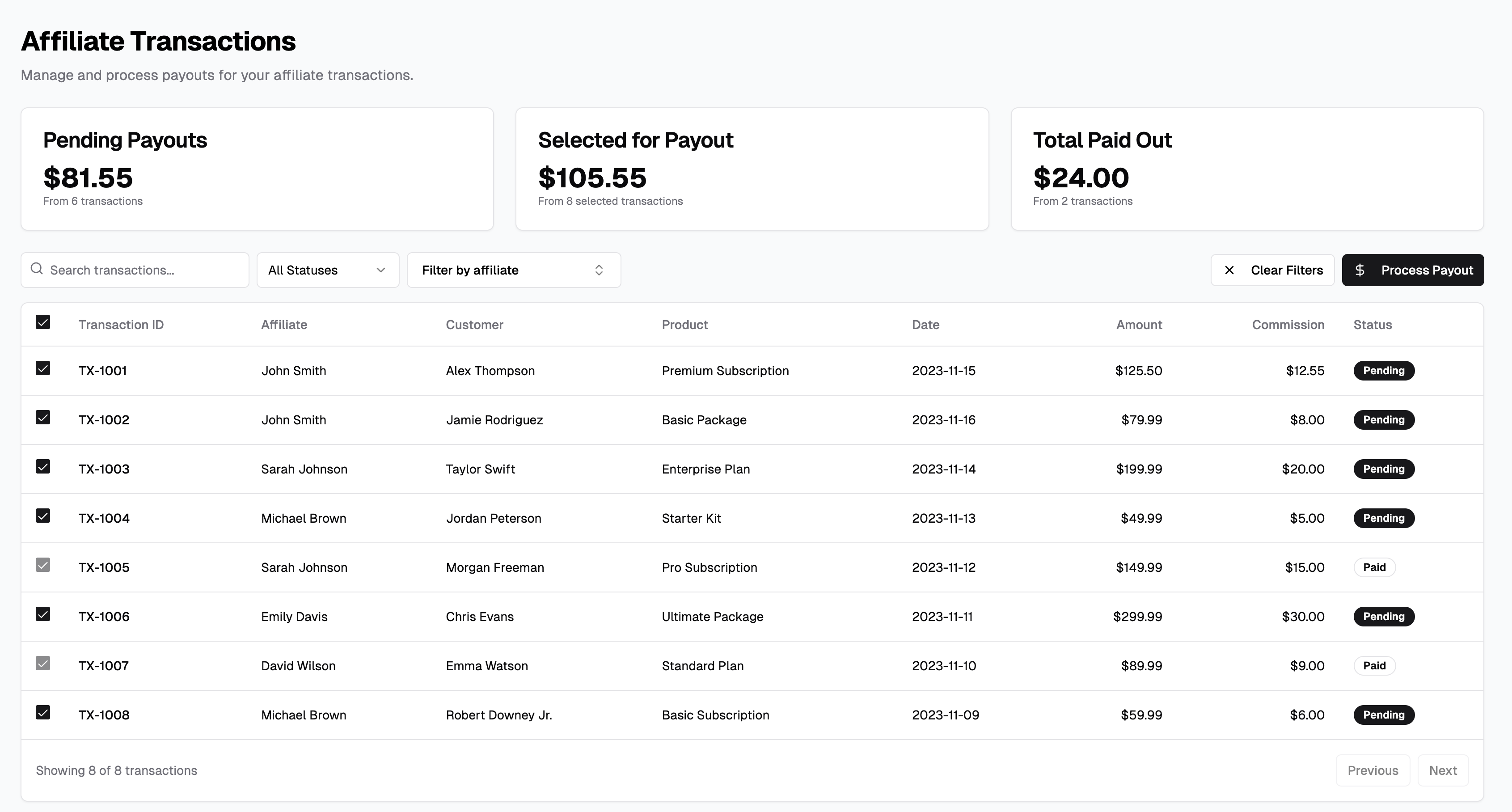Click the TX-1008 transaction ID
The height and width of the screenshot is (812, 1512).
tap(104, 715)
